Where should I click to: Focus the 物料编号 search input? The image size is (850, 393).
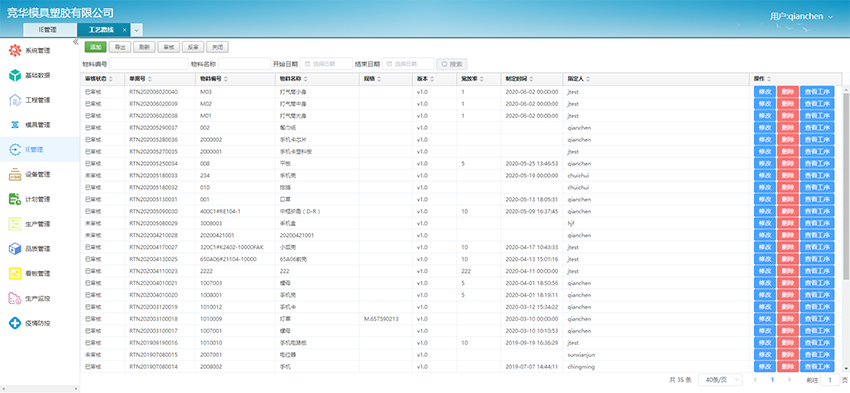(x=149, y=64)
